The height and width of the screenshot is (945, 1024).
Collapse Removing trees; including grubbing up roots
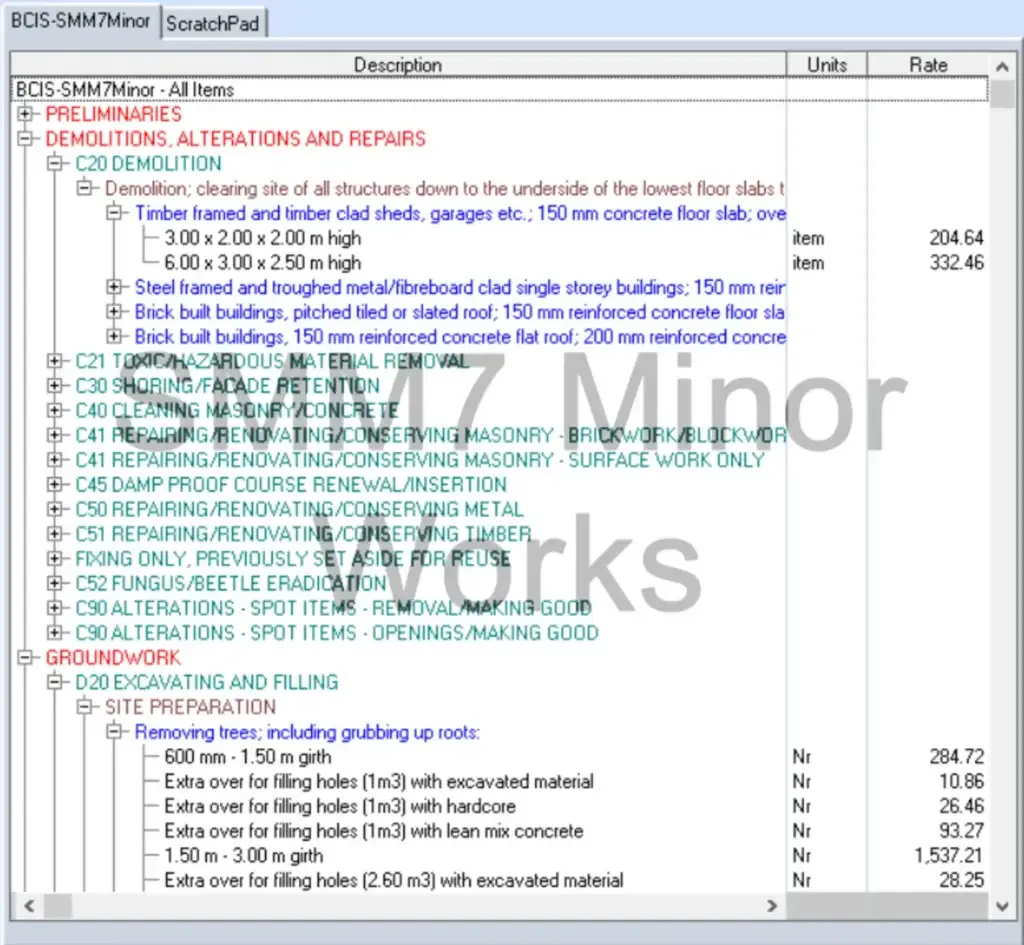click(114, 731)
